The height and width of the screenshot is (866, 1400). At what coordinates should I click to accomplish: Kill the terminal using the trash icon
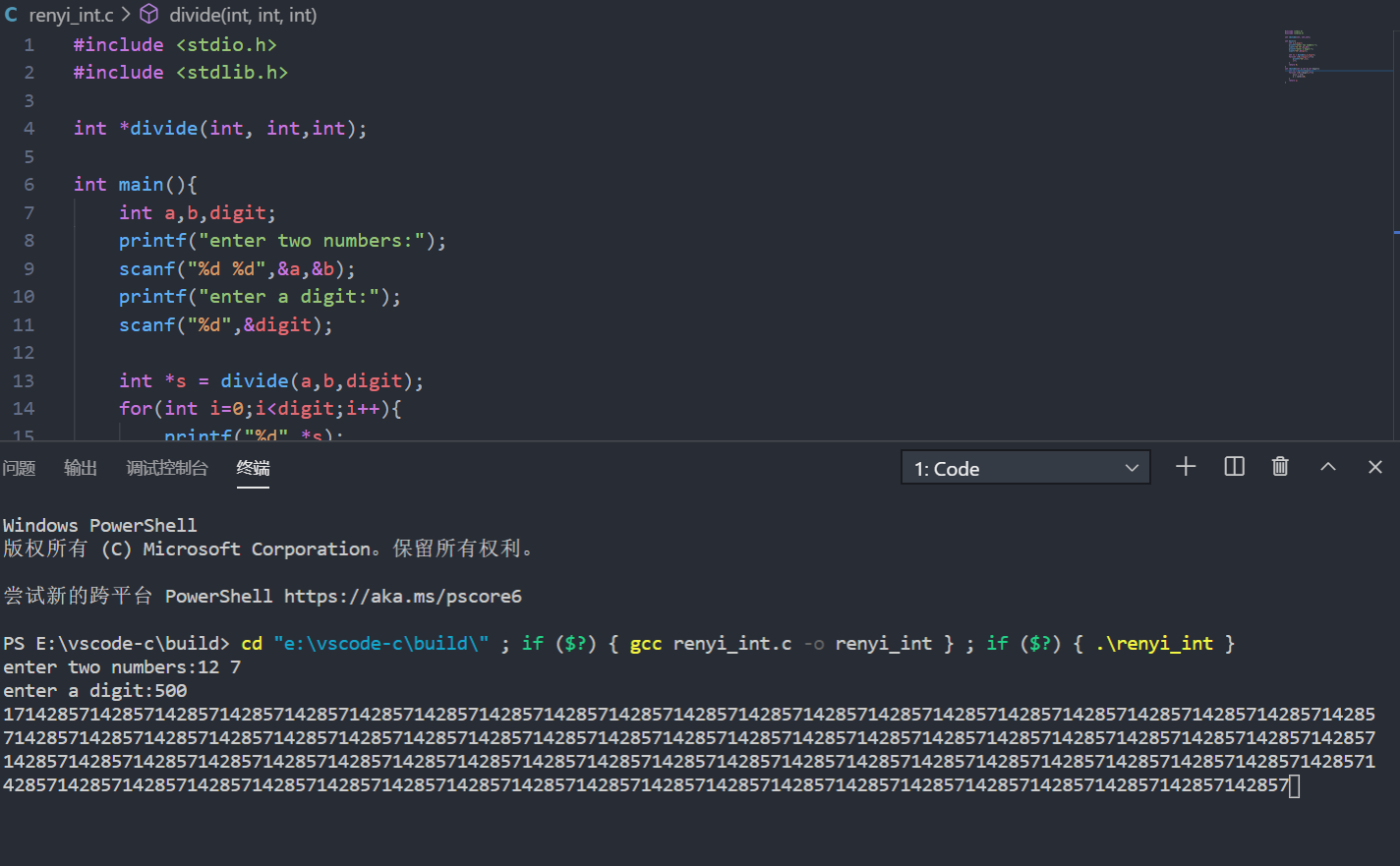point(1280,467)
